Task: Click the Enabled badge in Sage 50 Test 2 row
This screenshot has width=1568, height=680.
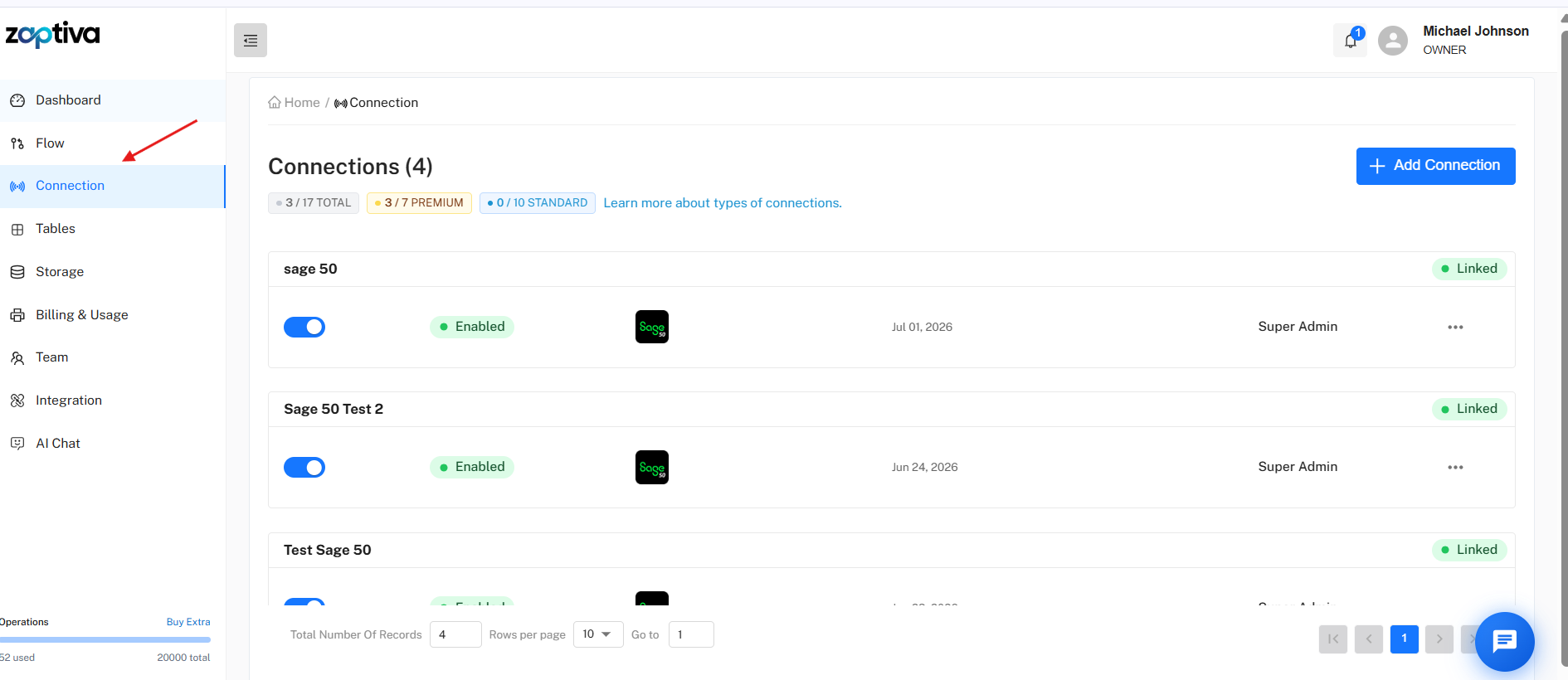Action: point(472,467)
